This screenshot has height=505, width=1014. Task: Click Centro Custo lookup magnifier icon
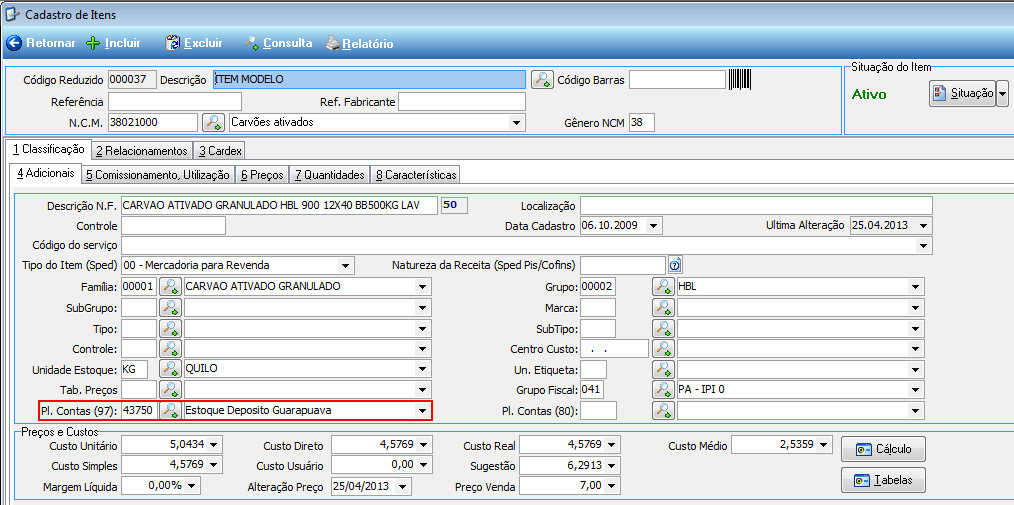point(663,349)
